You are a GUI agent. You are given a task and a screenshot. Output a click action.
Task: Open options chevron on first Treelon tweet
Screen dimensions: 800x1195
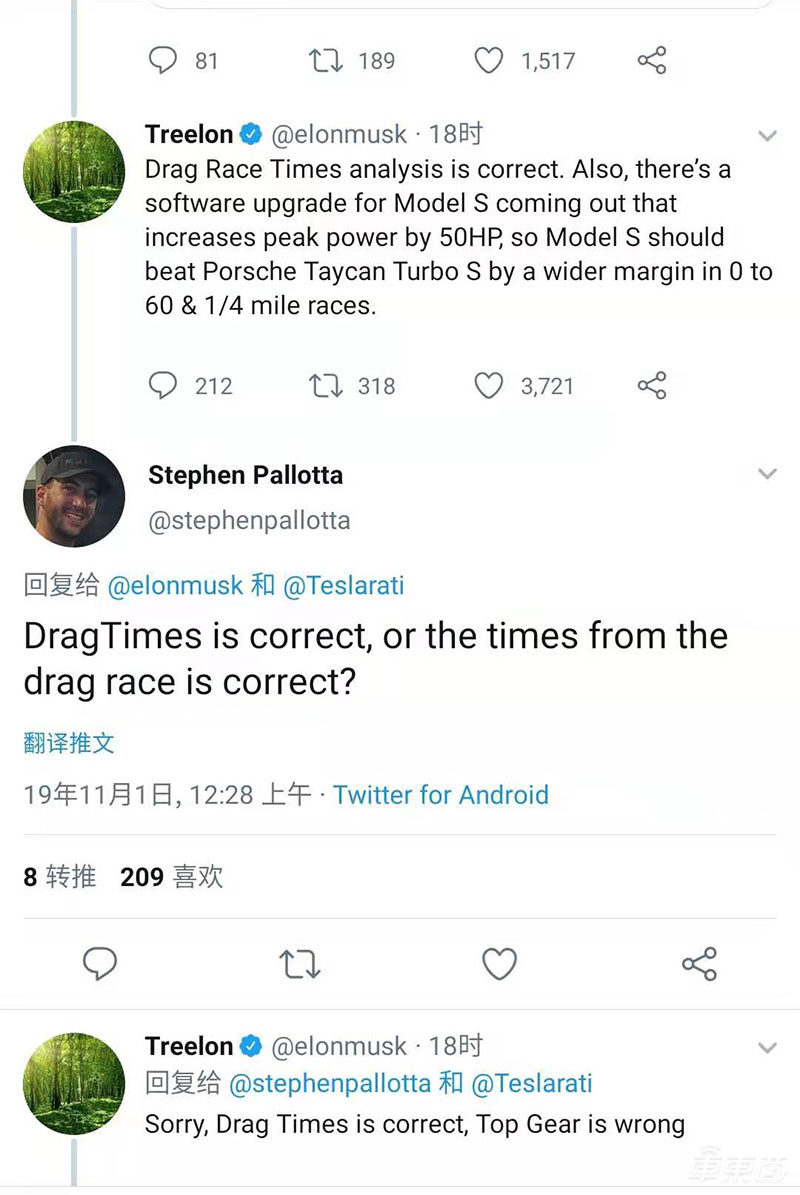pyautogui.click(x=767, y=136)
